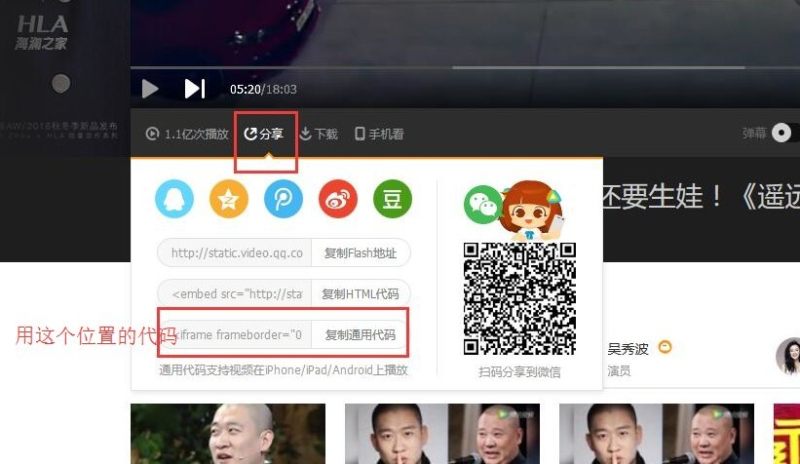Share to Sina Weibo via red icon
The width and height of the screenshot is (800, 464).
pos(338,199)
